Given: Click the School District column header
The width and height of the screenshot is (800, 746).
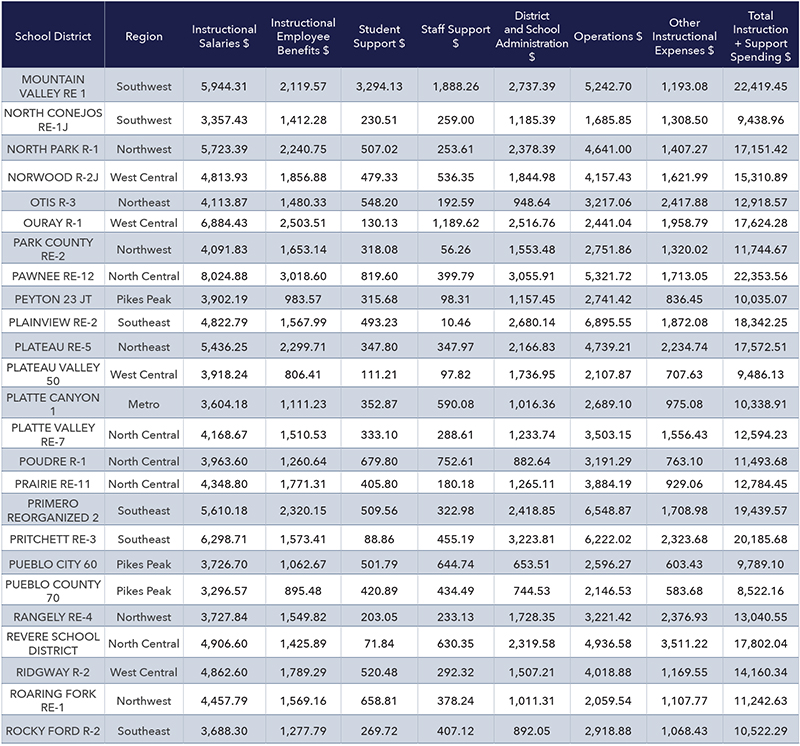Looking at the screenshot, I should [53, 36].
